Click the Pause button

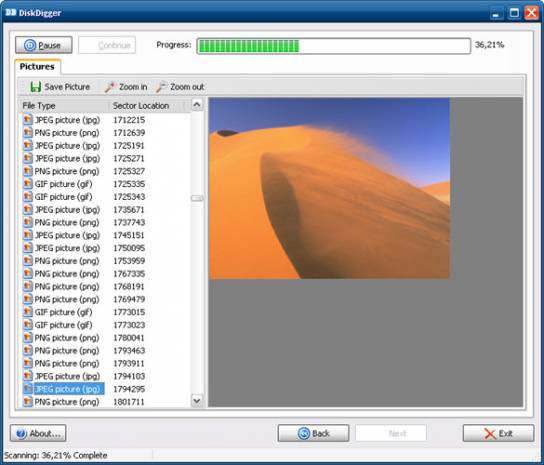pos(44,45)
